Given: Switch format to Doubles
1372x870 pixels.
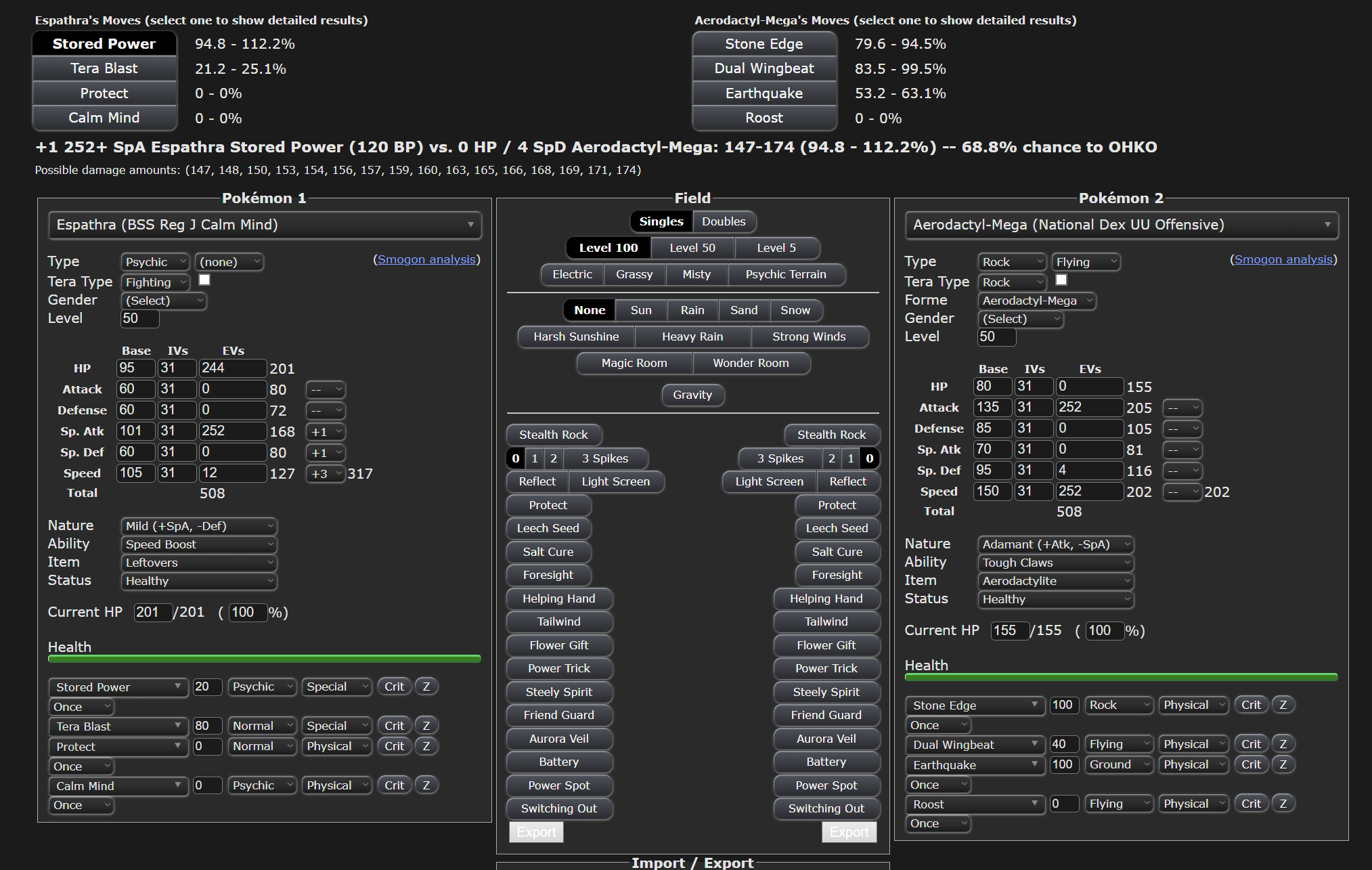Looking at the screenshot, I should tap(723, 221).
